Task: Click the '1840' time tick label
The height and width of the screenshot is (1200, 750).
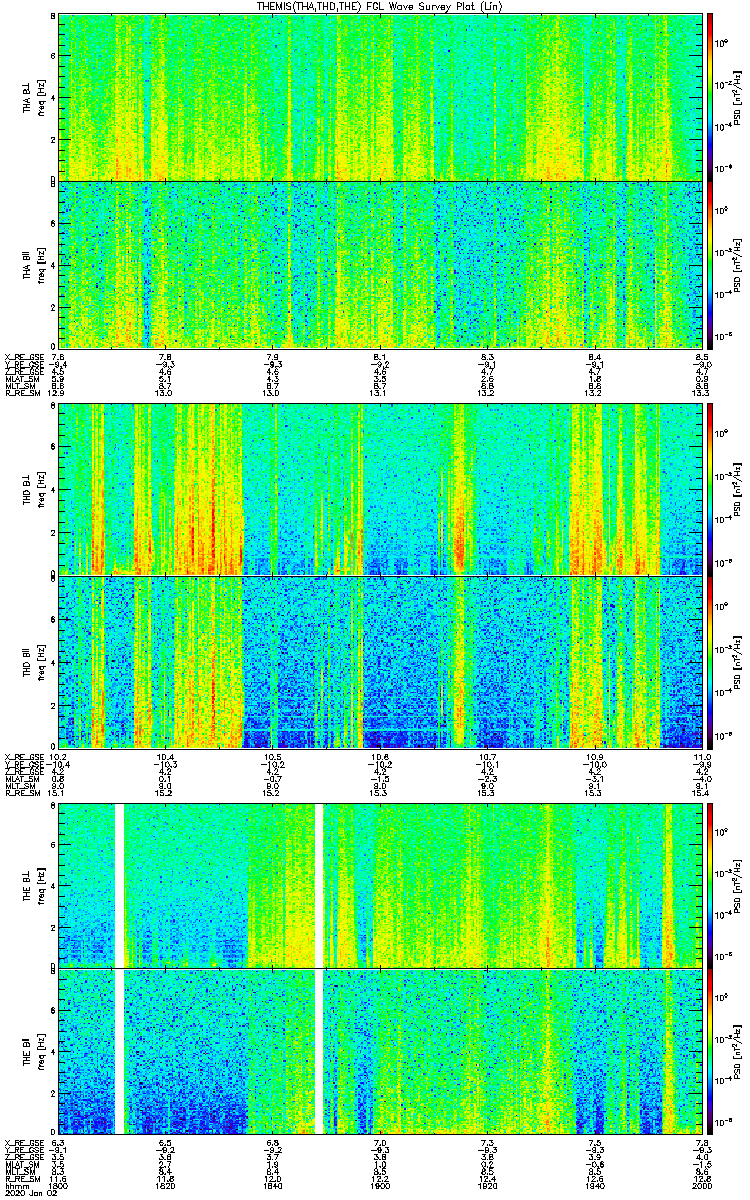Action: [x=272, y=1187]
